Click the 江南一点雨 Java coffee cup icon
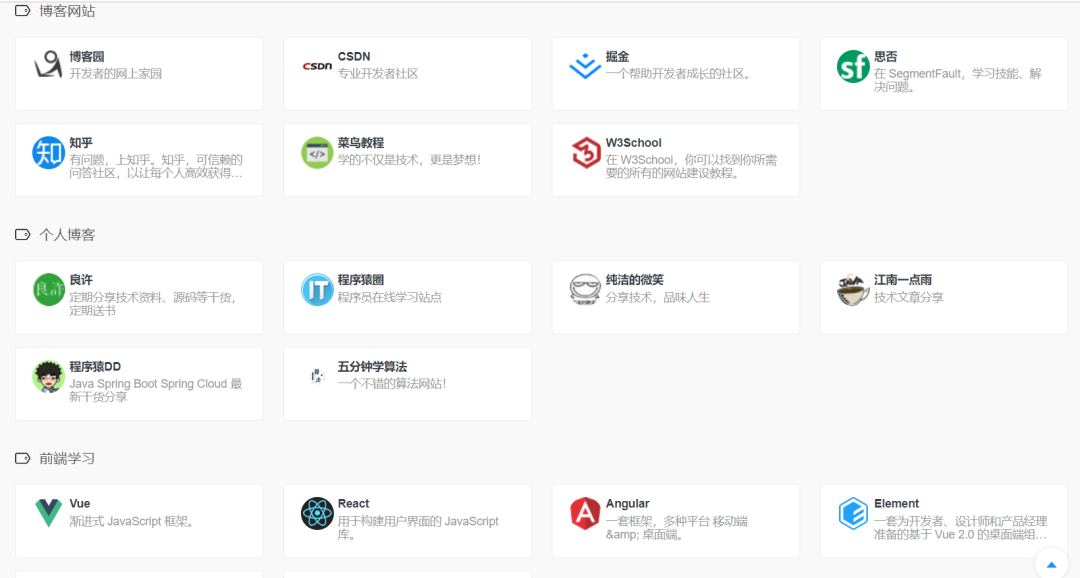The height and width of the screenshot is (578, 1080). [853, 289]
